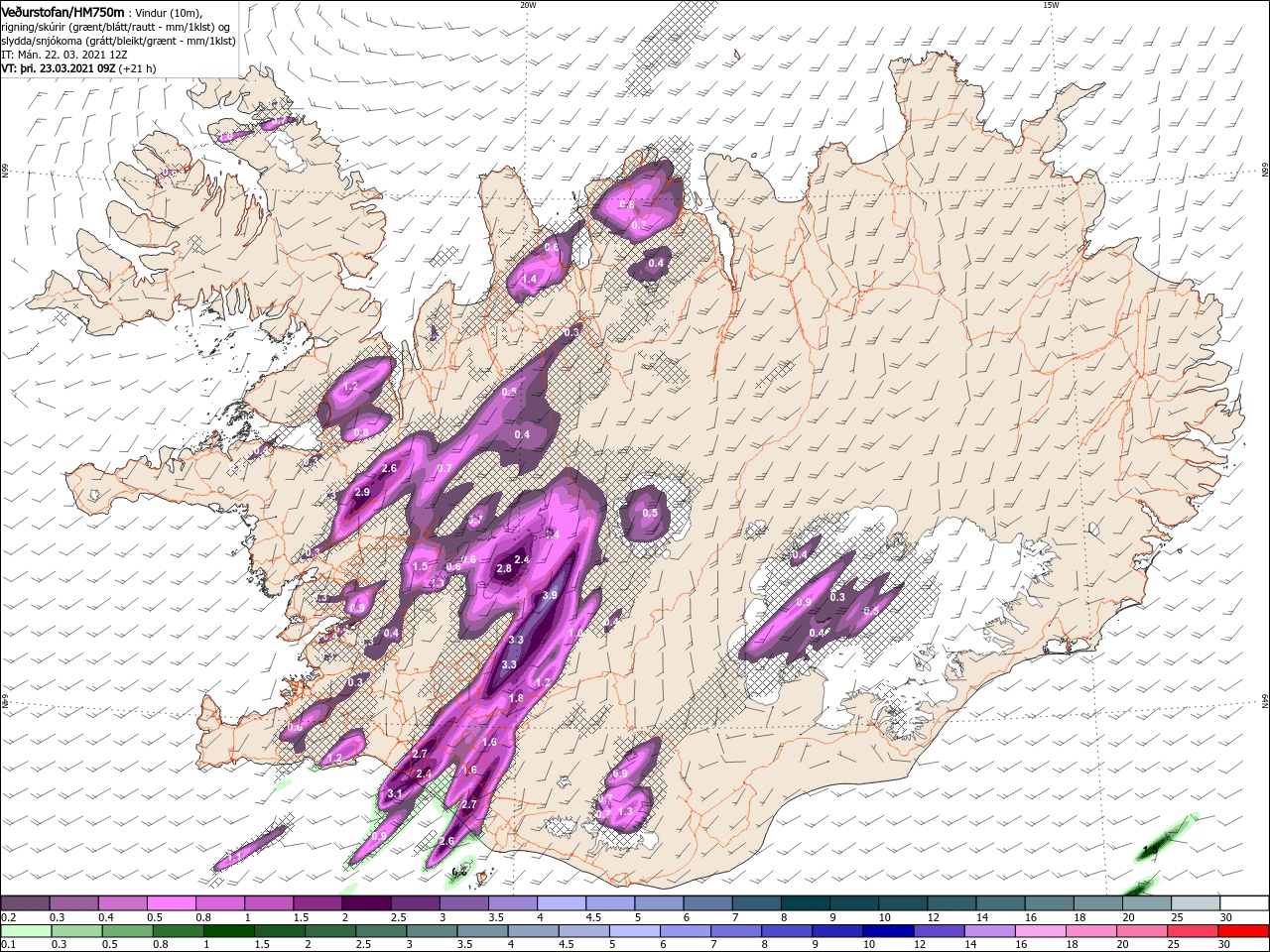Select the dark teal 8 snow scale swatch
Viewport: 1270px width, 952px height.
click(x=806, y=903)
